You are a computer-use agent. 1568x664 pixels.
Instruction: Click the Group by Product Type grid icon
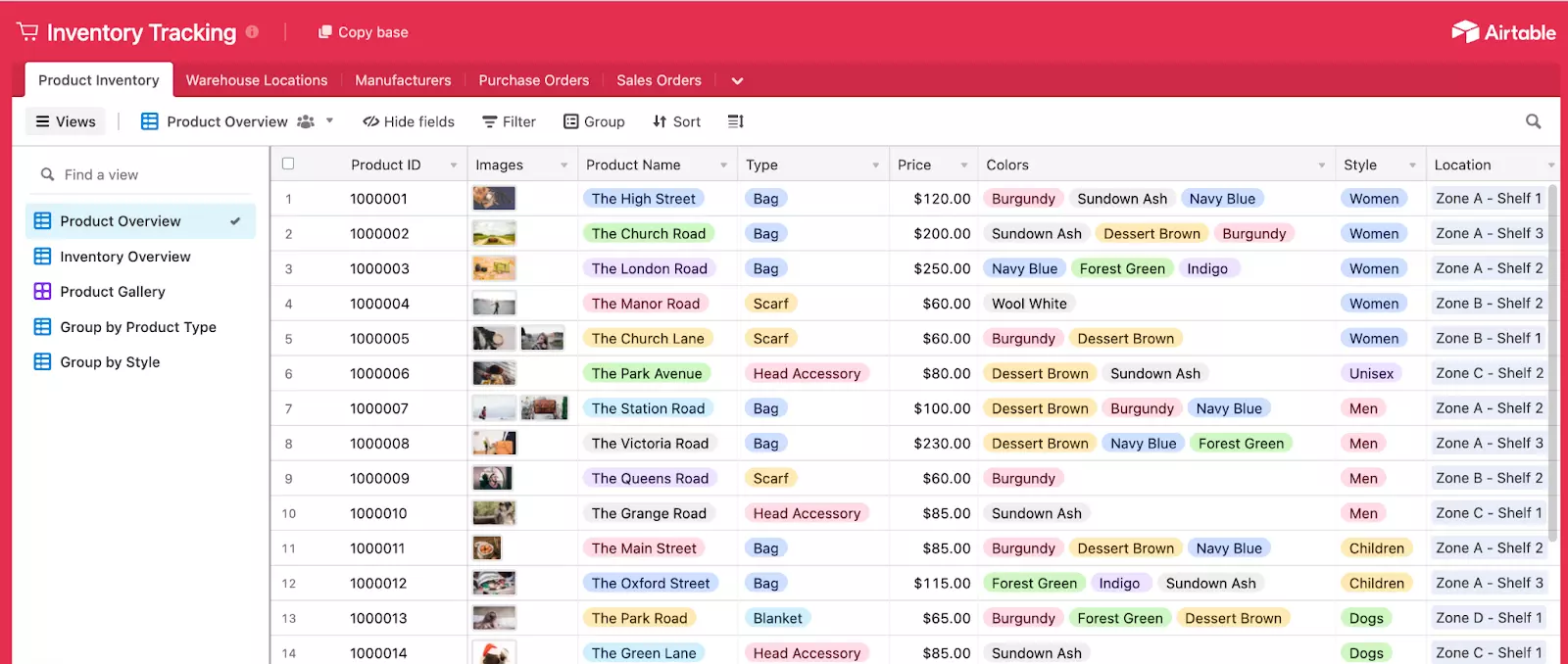click(42, 327)
